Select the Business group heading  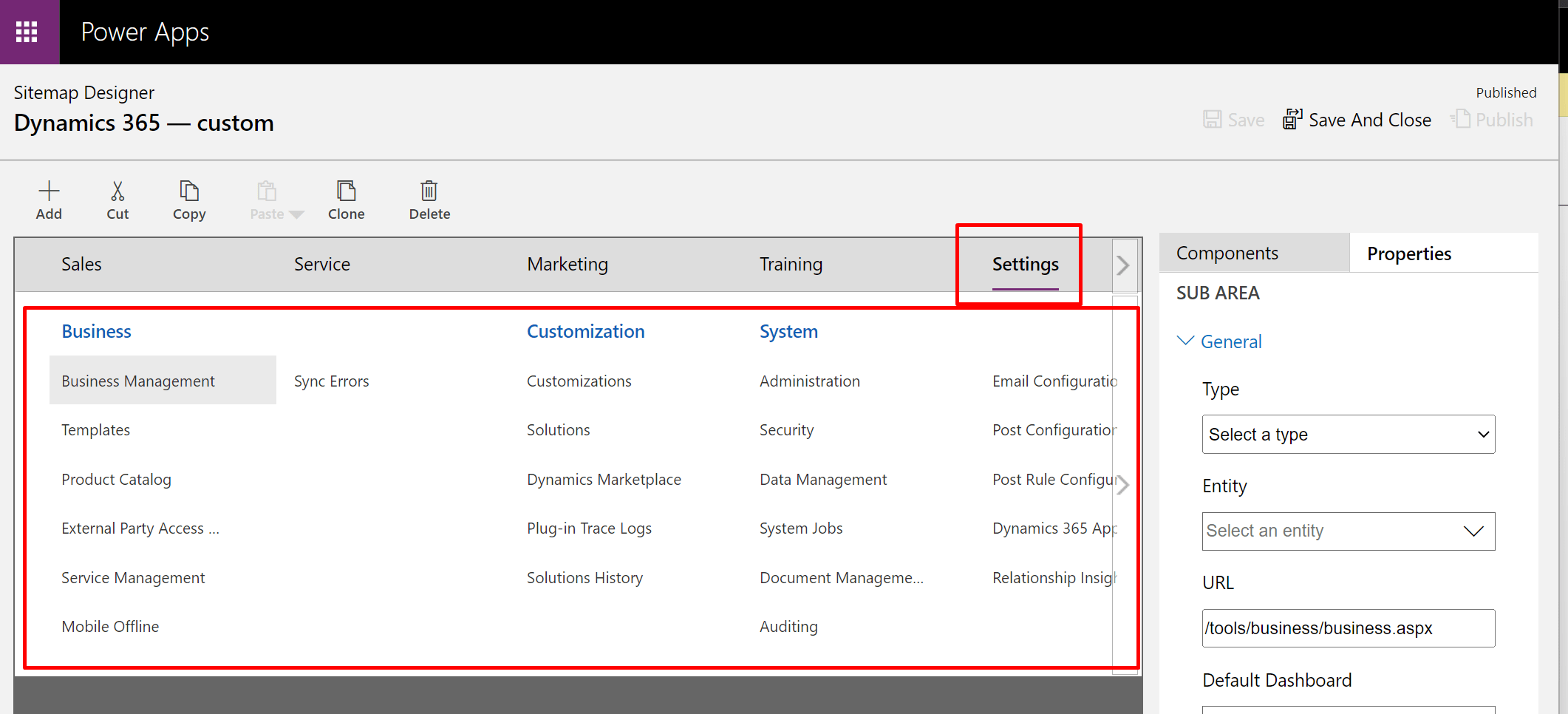96,332
